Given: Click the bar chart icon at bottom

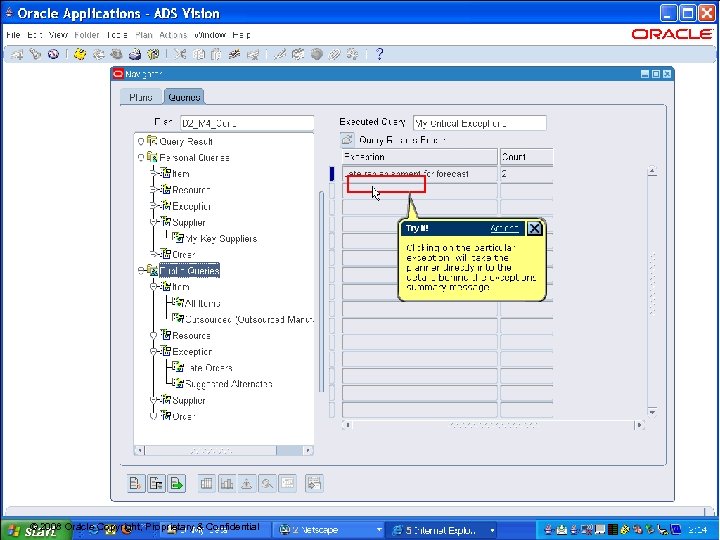Looking at the screenshot, I should click(x=227, y=483).
